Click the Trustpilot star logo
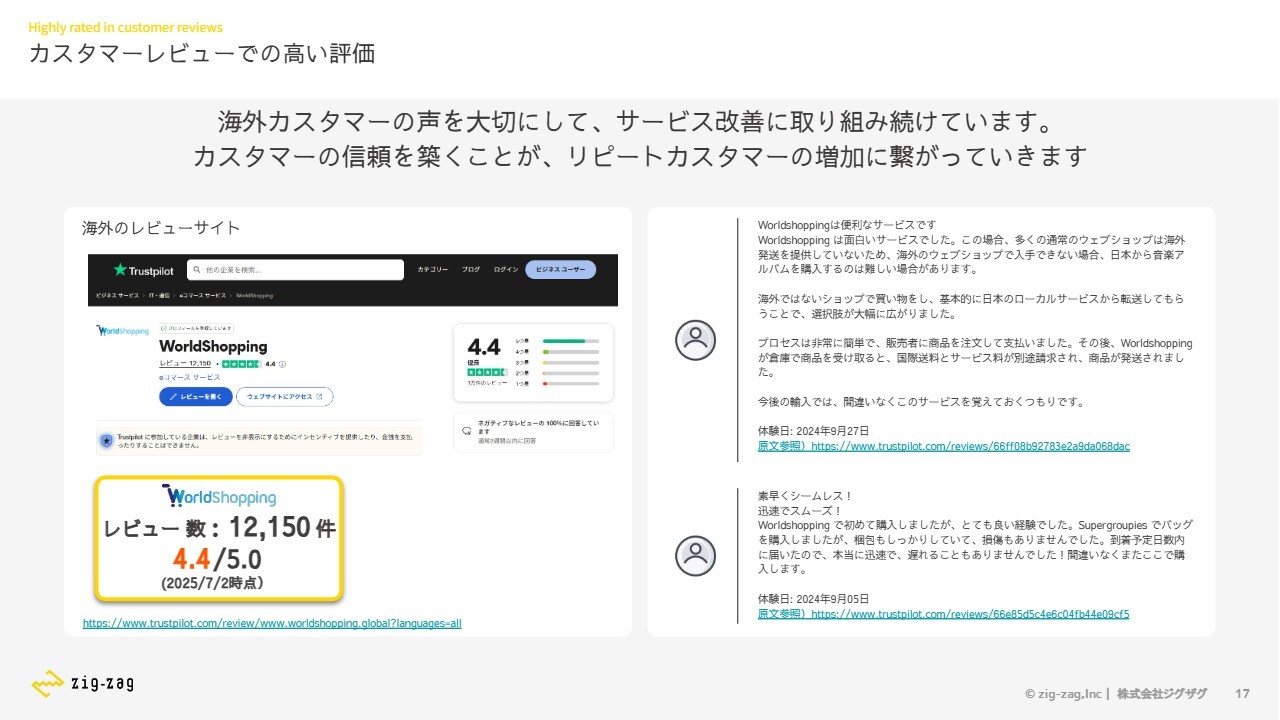Screen dimensions: 1280x720 pyautogui.click(x=120, y=270)
